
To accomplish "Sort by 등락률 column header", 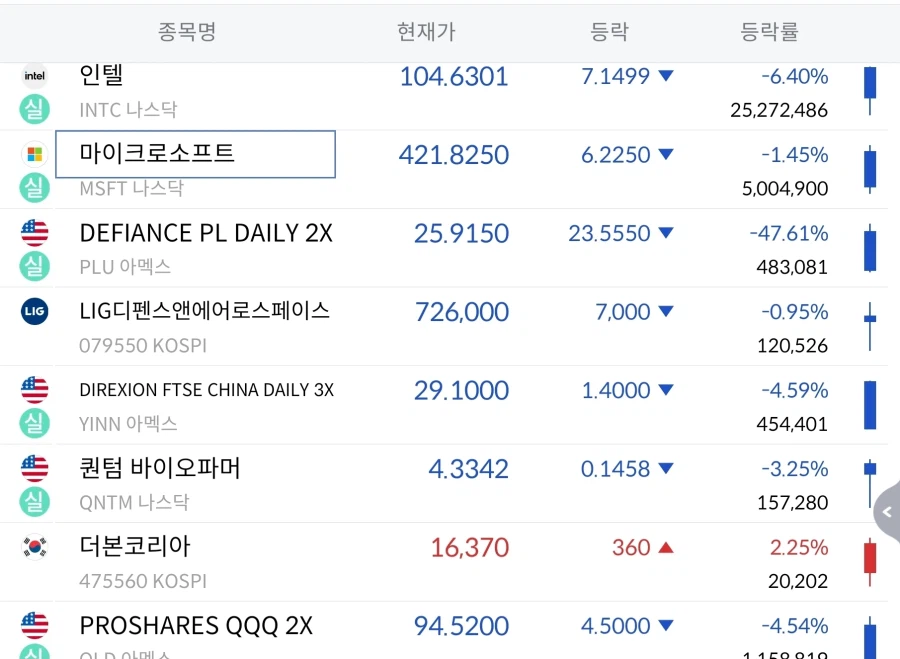I will (x=769, y=32).
